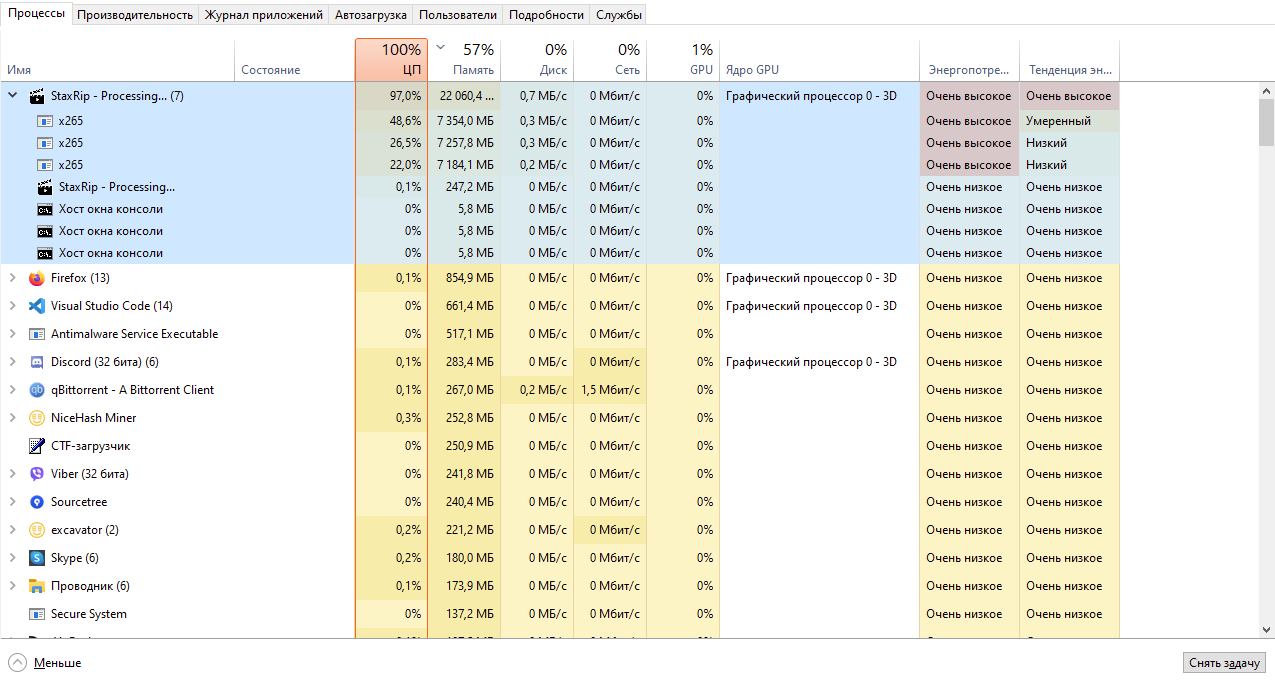Image resolution: width=1275 pixels, height=687 pixels.
Task: Click the Проводник folder icon
Action: (x=37, y=586)
